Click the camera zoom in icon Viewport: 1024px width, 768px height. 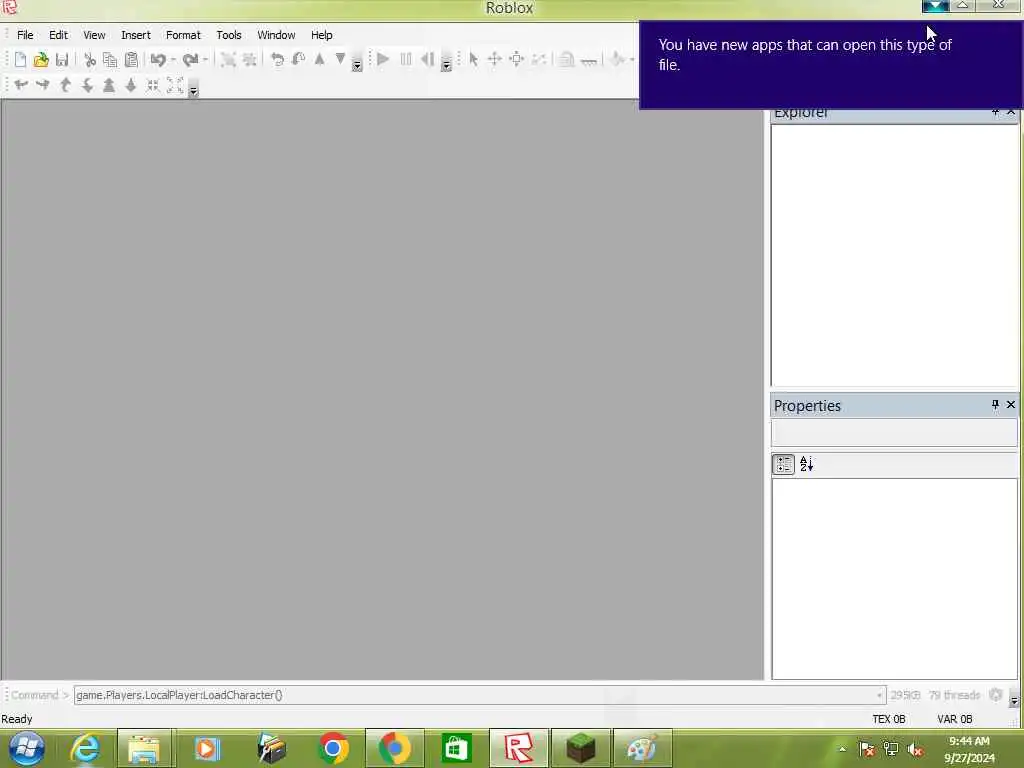[109, 85]
